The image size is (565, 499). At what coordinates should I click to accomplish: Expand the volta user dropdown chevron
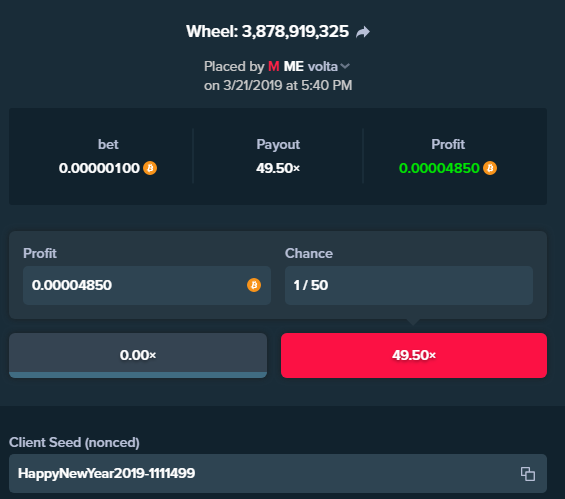tap(345, 66)
